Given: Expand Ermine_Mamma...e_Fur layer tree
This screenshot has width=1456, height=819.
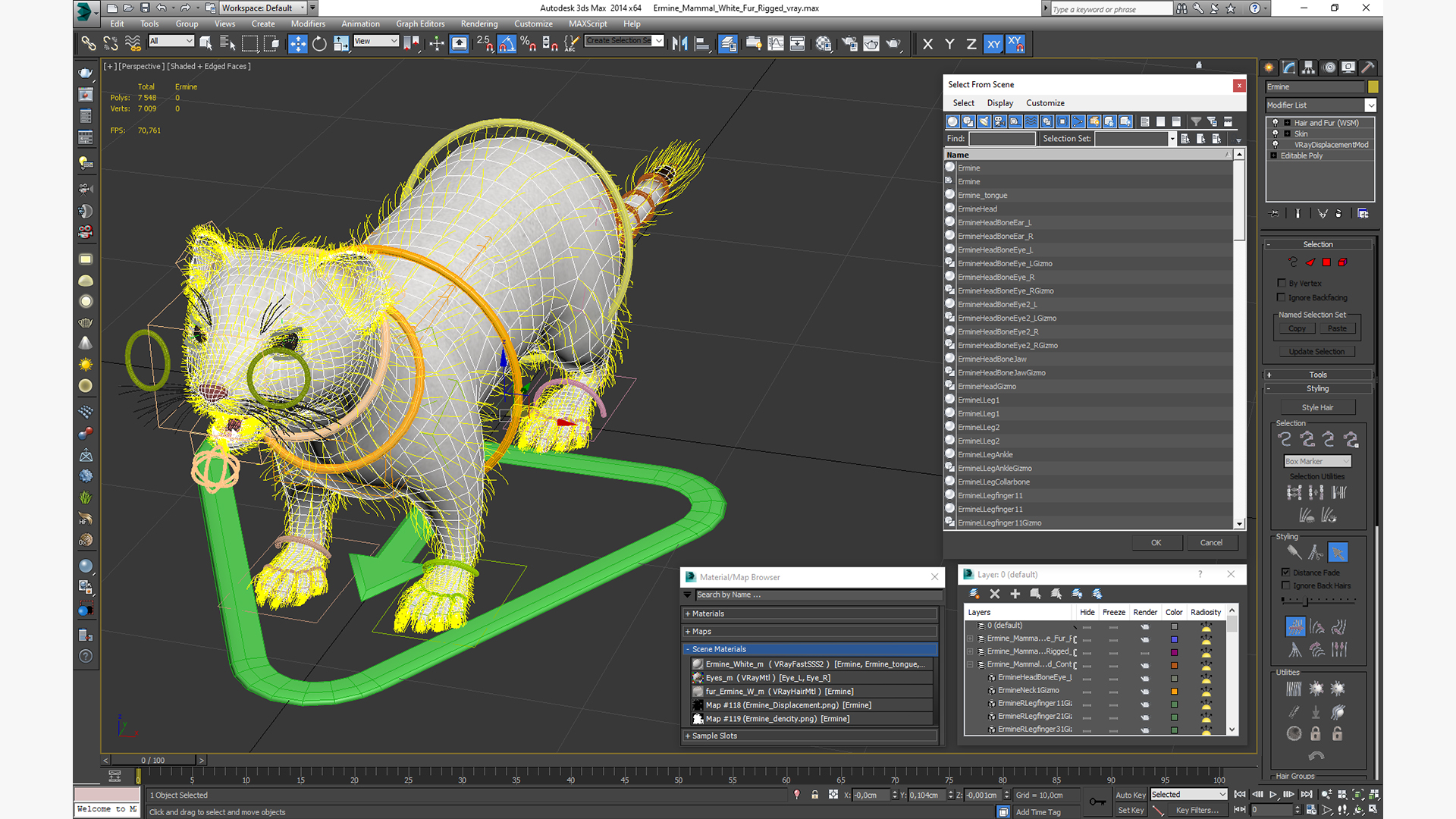Looking at the screenshot, I should coord(970,639).
